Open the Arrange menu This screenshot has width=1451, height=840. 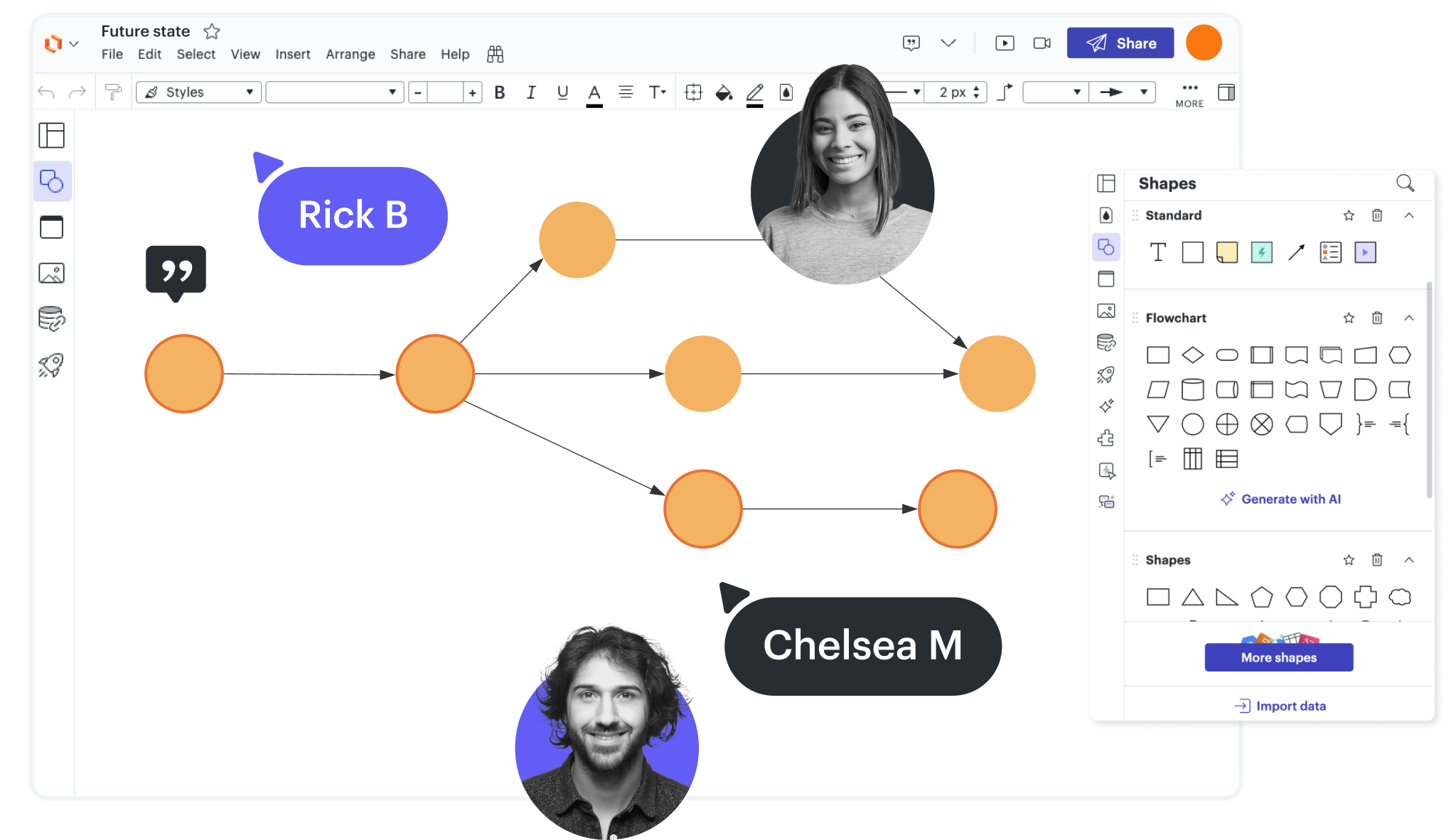(x=350, y=54)
